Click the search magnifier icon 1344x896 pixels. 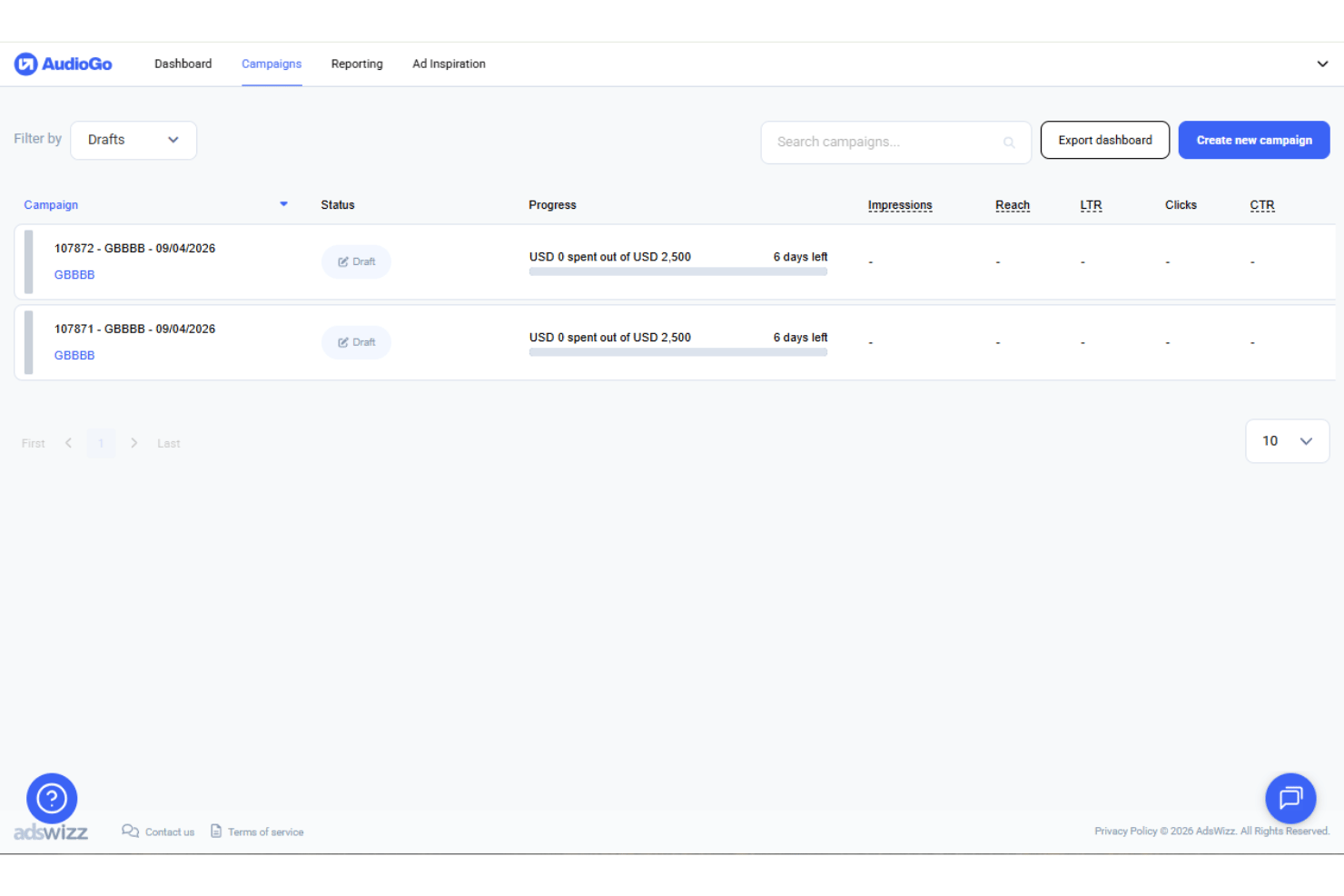1009,143
